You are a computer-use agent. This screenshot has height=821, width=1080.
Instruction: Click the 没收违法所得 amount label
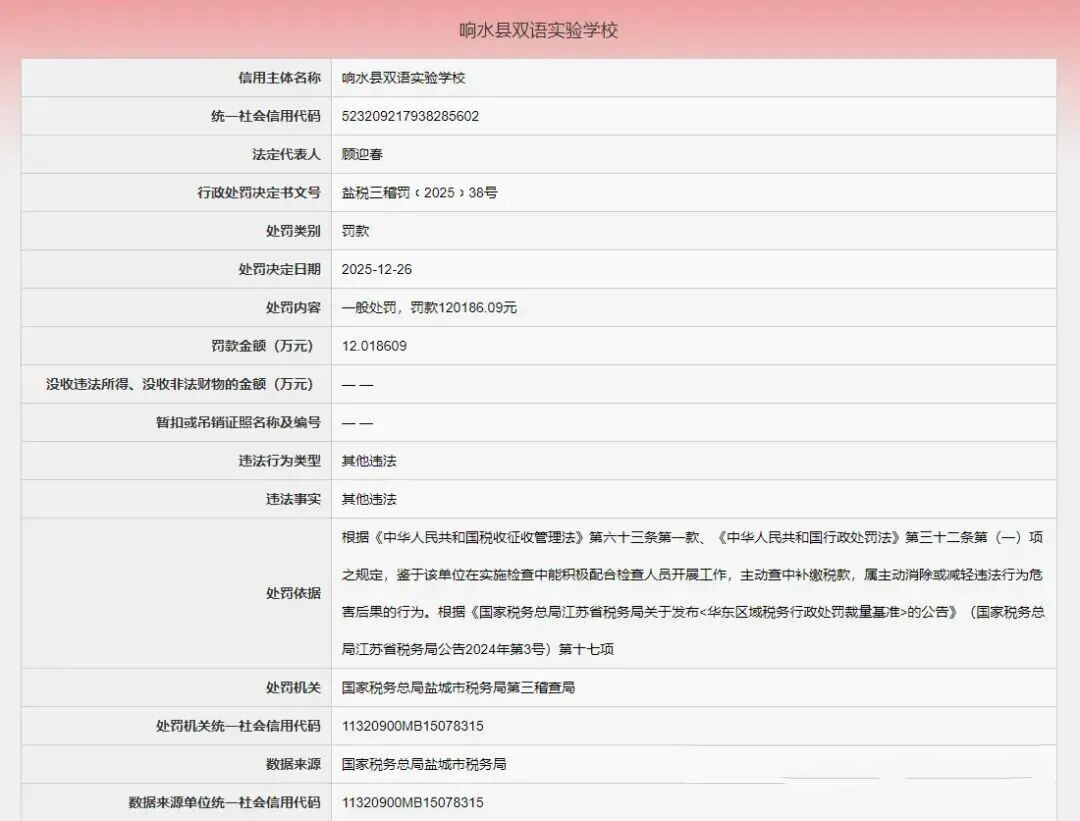coord(180,384)
